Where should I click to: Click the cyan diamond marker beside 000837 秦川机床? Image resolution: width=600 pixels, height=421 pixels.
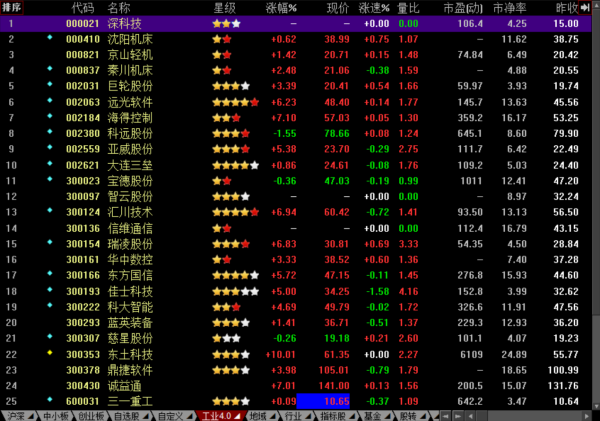coord(50,69)
